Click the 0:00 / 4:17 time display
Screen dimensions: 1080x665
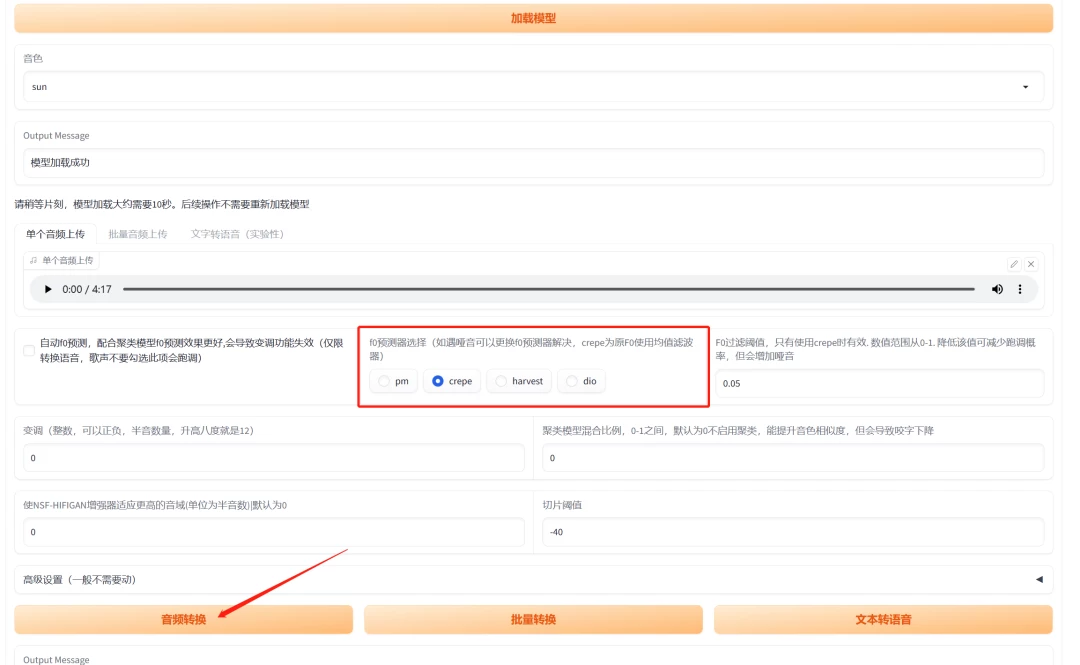click(x=87, y=289)
